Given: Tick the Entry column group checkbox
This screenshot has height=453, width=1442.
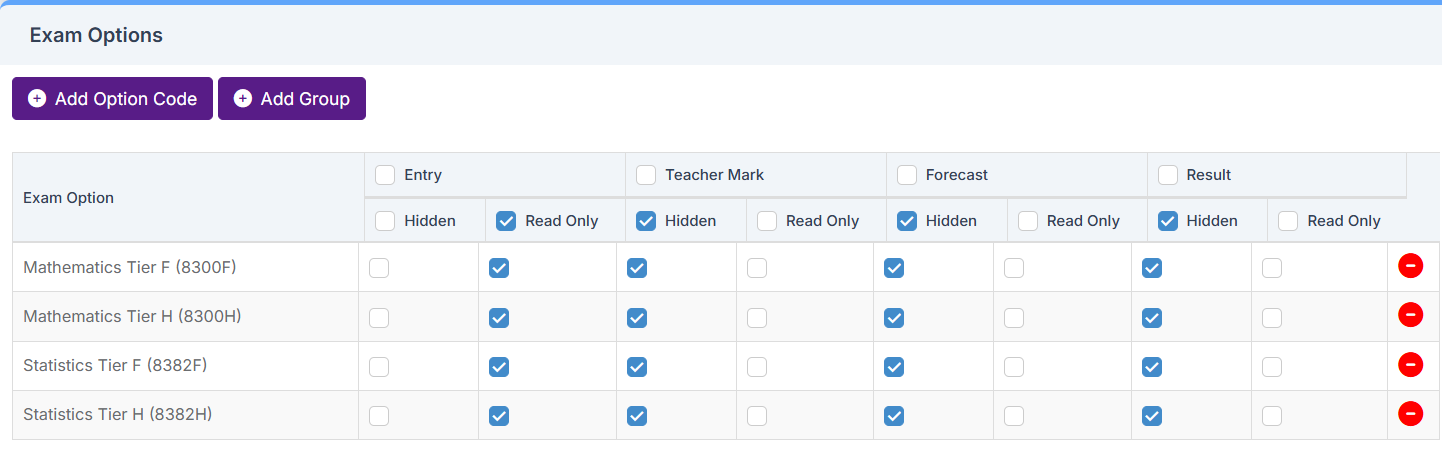Looking at the screenshot, I should (x=385, y=175).
